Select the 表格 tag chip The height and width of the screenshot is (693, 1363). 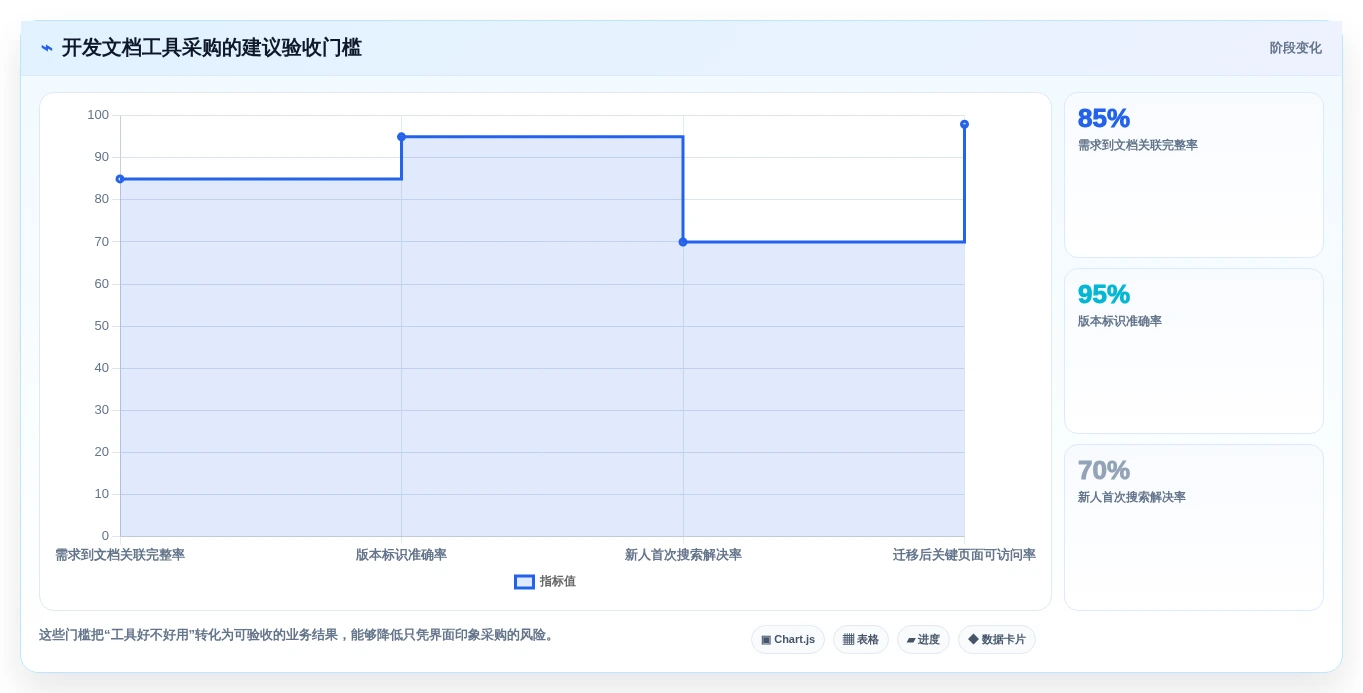click(x=861, y=640)
